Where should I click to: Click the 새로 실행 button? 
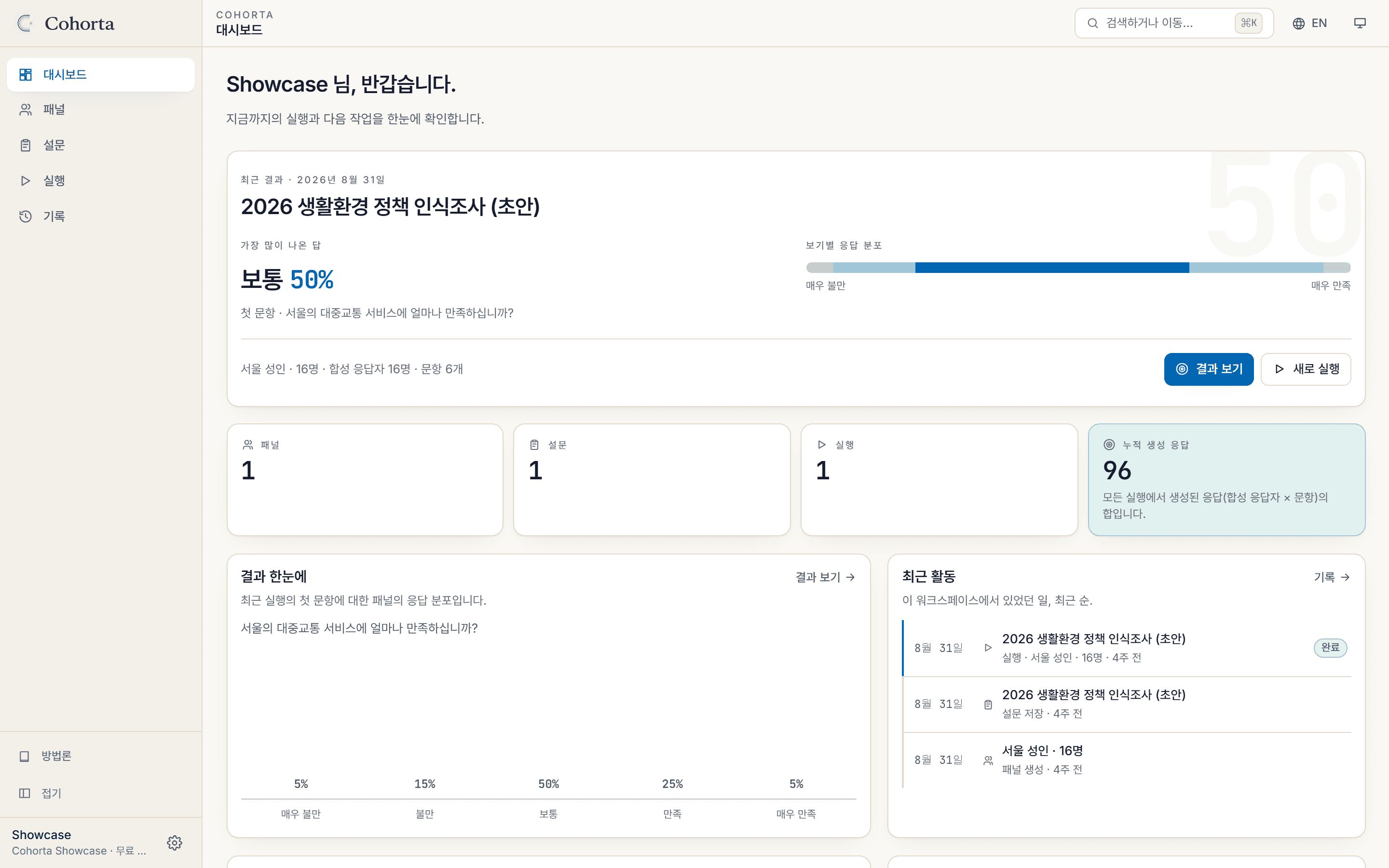pos(1306,369)
